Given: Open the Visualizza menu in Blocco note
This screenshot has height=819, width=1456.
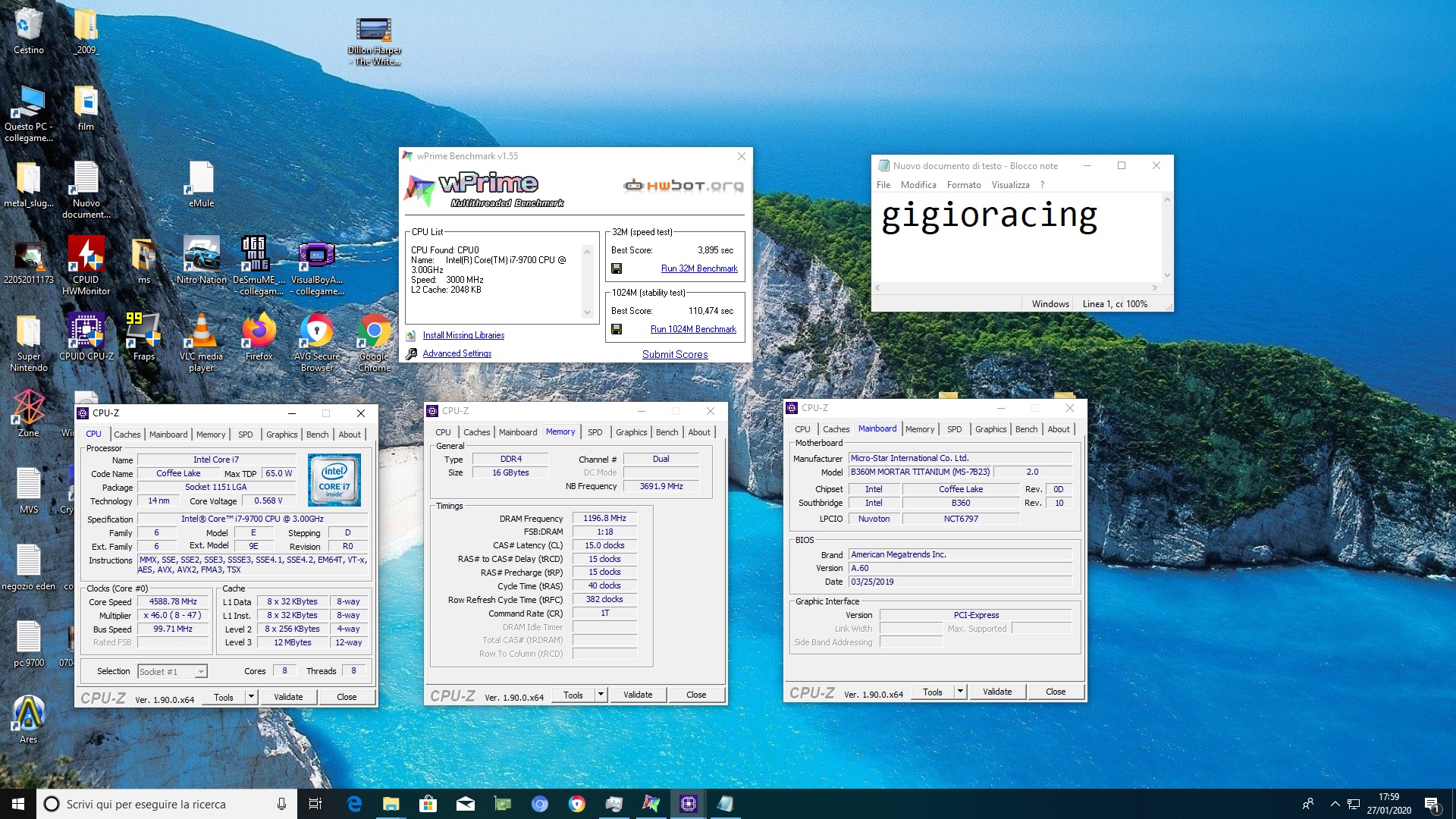Looking at the screenshot, I should coord(1010,185).
